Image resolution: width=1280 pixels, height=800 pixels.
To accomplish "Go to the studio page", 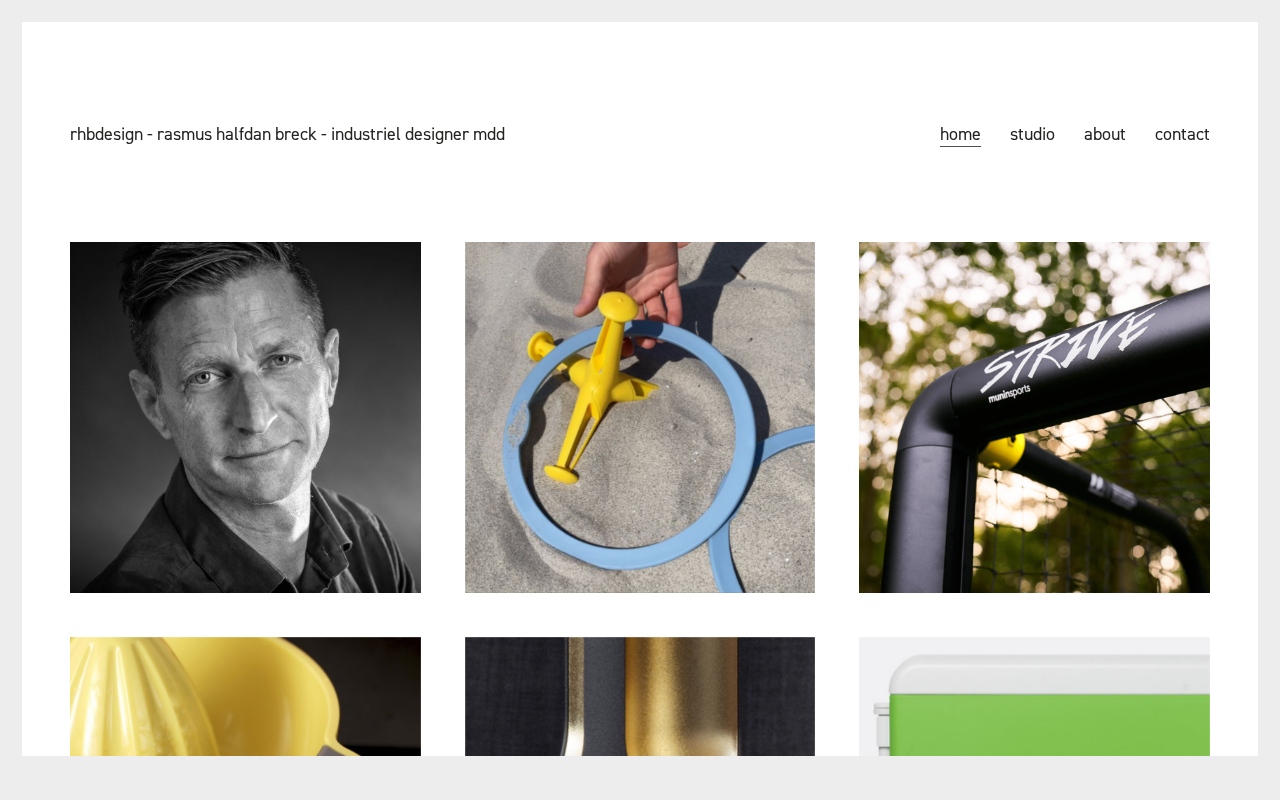I will point(1032,134).
